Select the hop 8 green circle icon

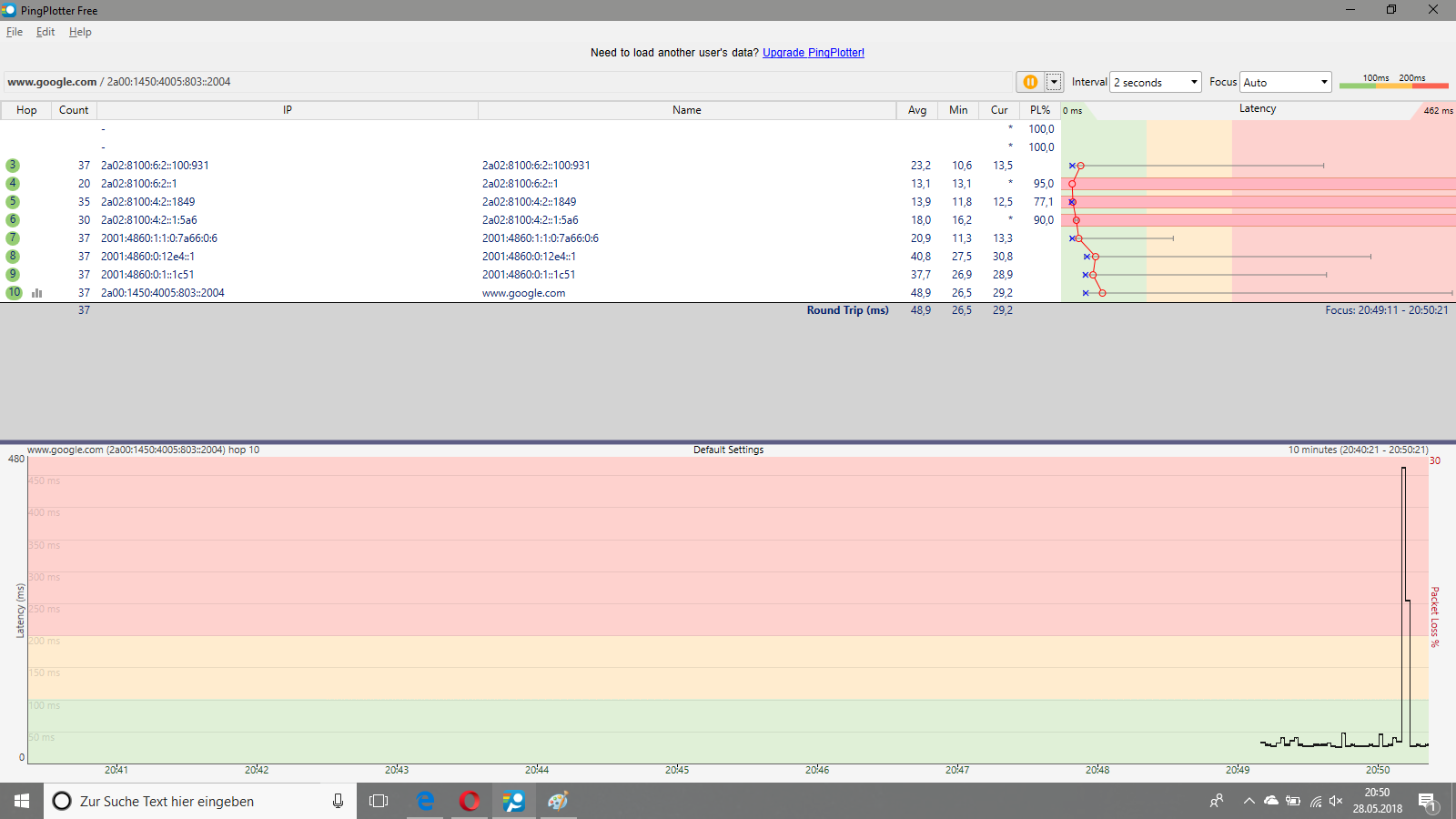click(13, 257)
